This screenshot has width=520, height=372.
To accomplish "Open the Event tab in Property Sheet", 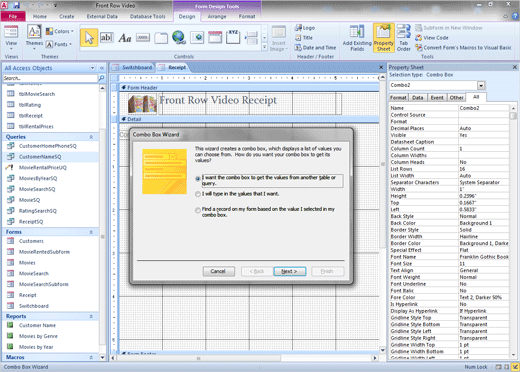I will (437, 98).
